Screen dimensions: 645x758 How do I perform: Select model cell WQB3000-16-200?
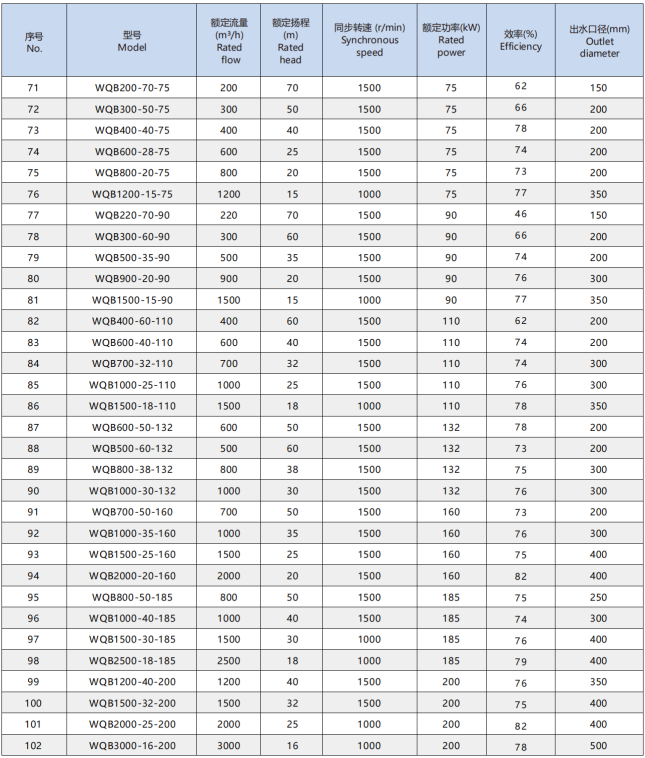[132, 745]
